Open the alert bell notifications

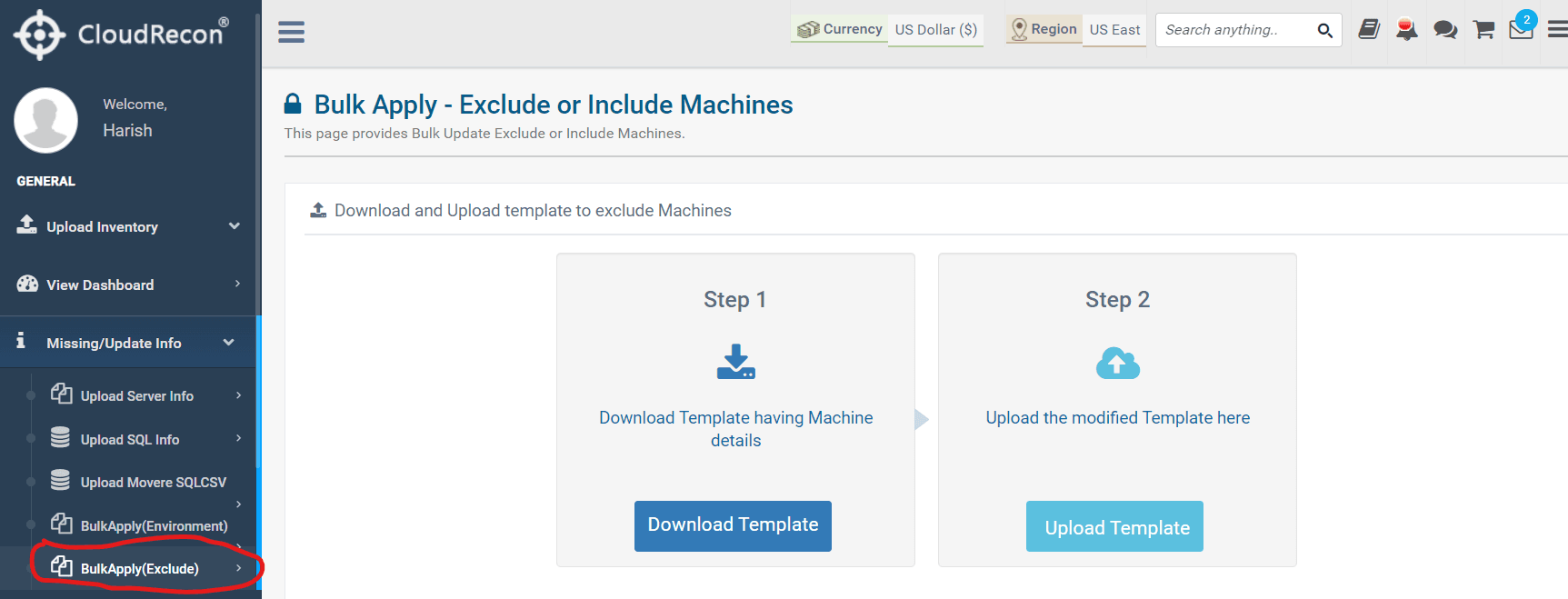pos(1406,30)
